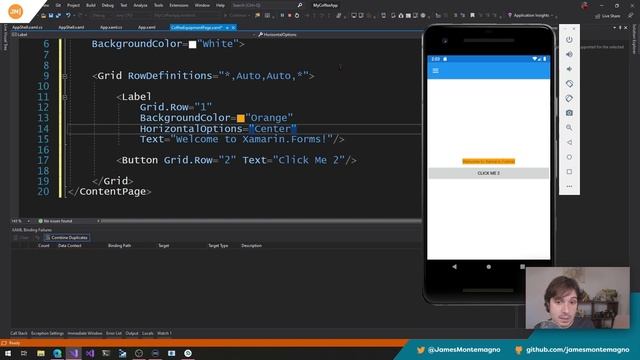Screen dimensions: 640x360
Task: Open the Debug menu
Action: [108, 5]
